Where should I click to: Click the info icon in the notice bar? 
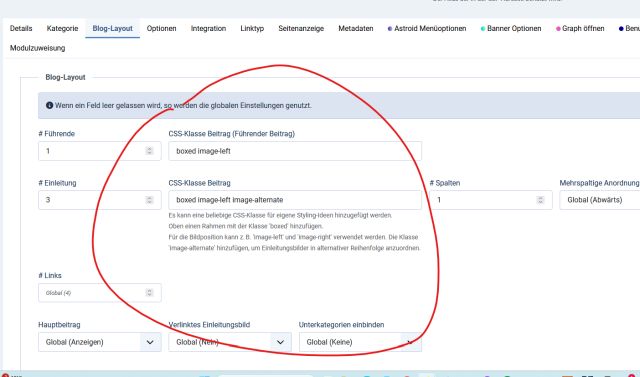[x=49, y=105]
